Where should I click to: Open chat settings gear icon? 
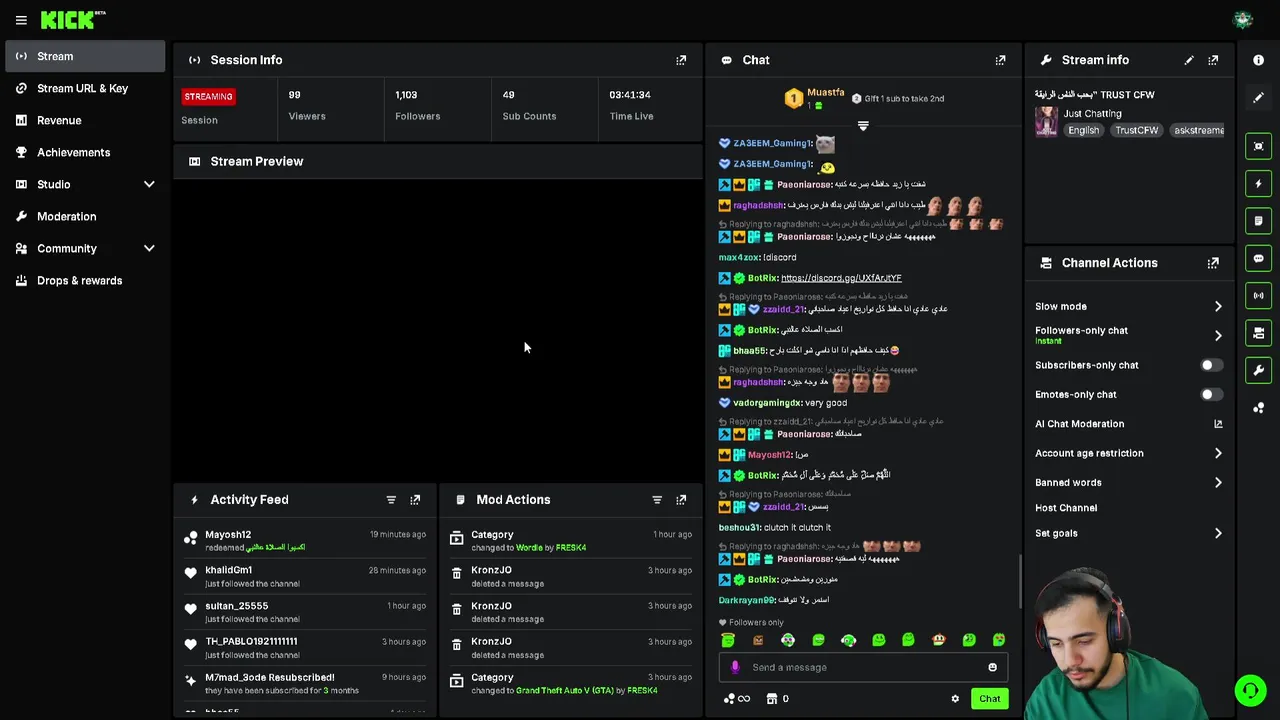click(955, 699)
